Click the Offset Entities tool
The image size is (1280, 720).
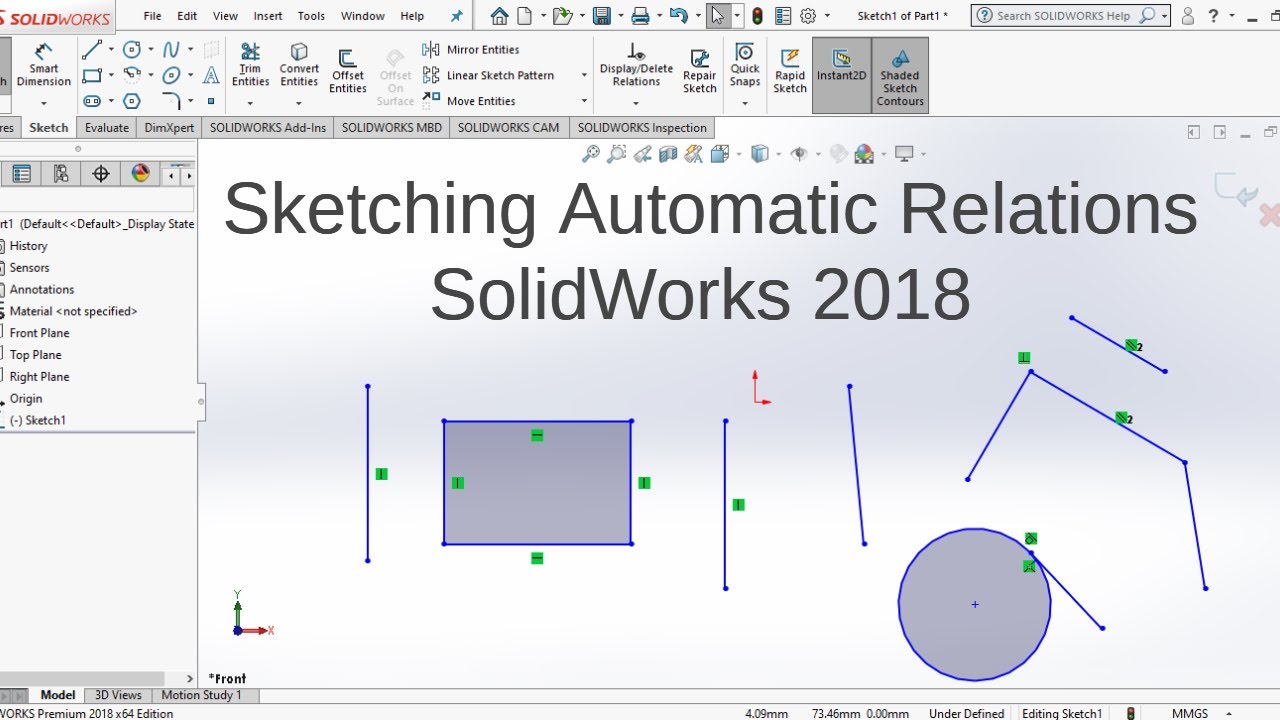(347, 72)
